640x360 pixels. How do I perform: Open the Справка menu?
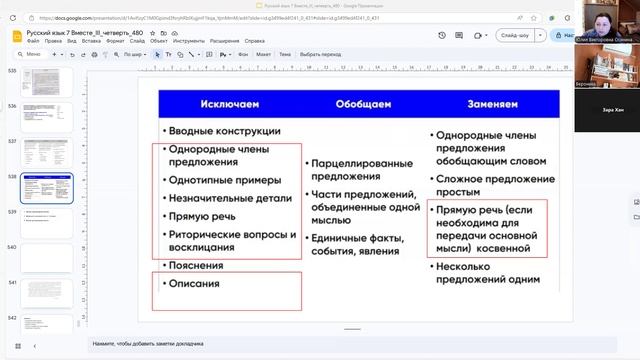click(x=255, y=41)
